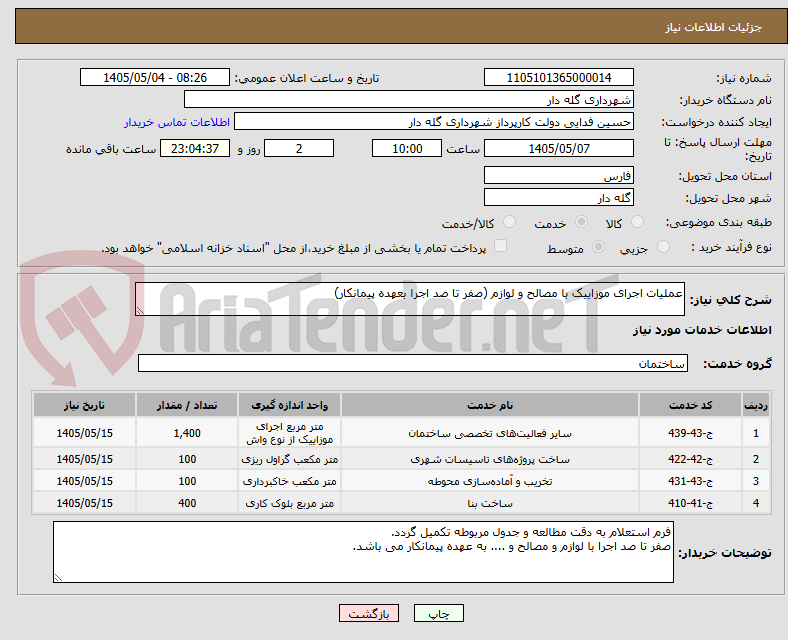Click the واحد اندازه گیری column header
Screen dimensions: 788x640
point(289,405)
